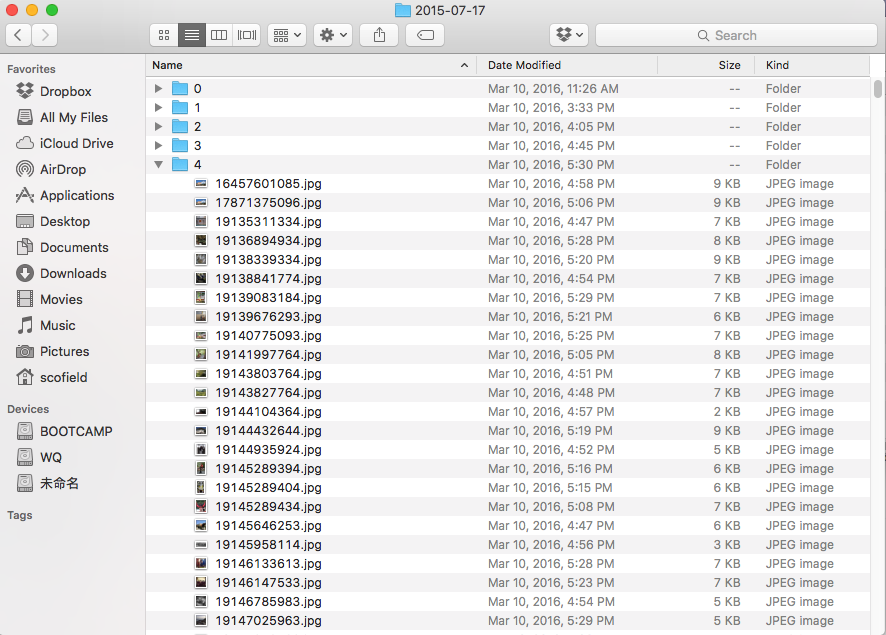
Task: Collapse folder 4 disclosure triangle
Action: (x=158, y=165)
